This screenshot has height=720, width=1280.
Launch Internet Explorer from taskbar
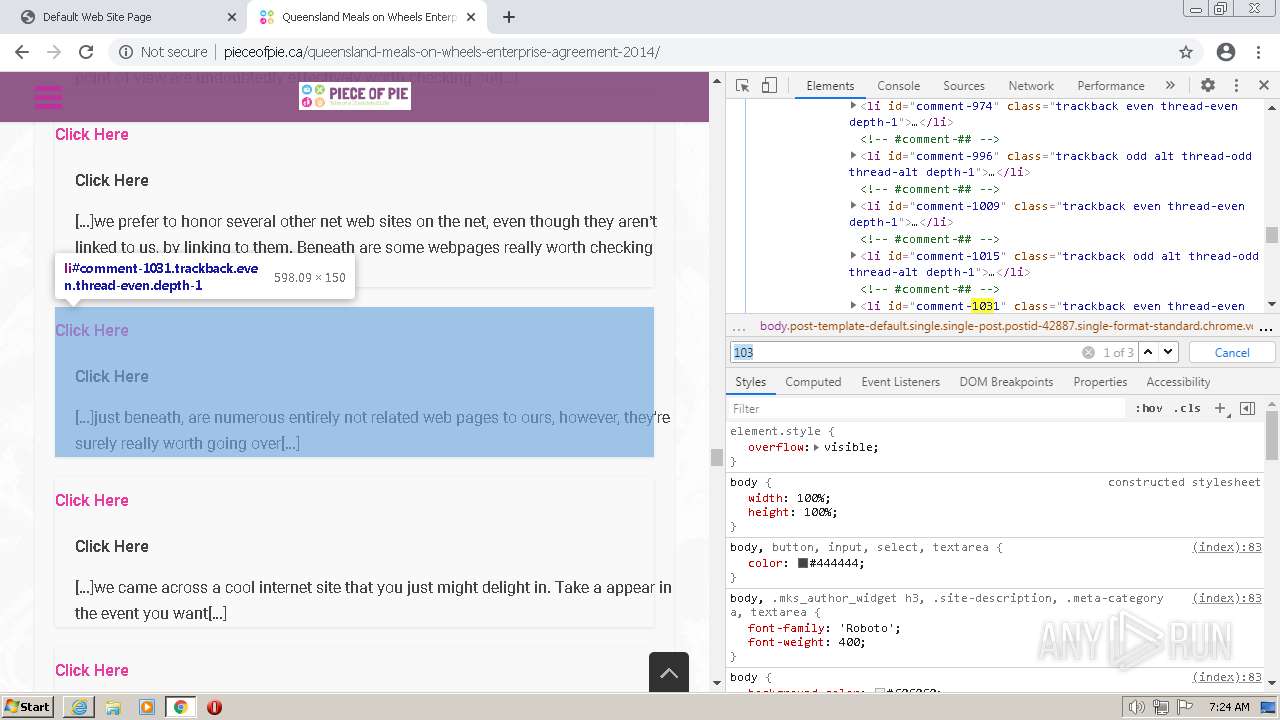79,707
